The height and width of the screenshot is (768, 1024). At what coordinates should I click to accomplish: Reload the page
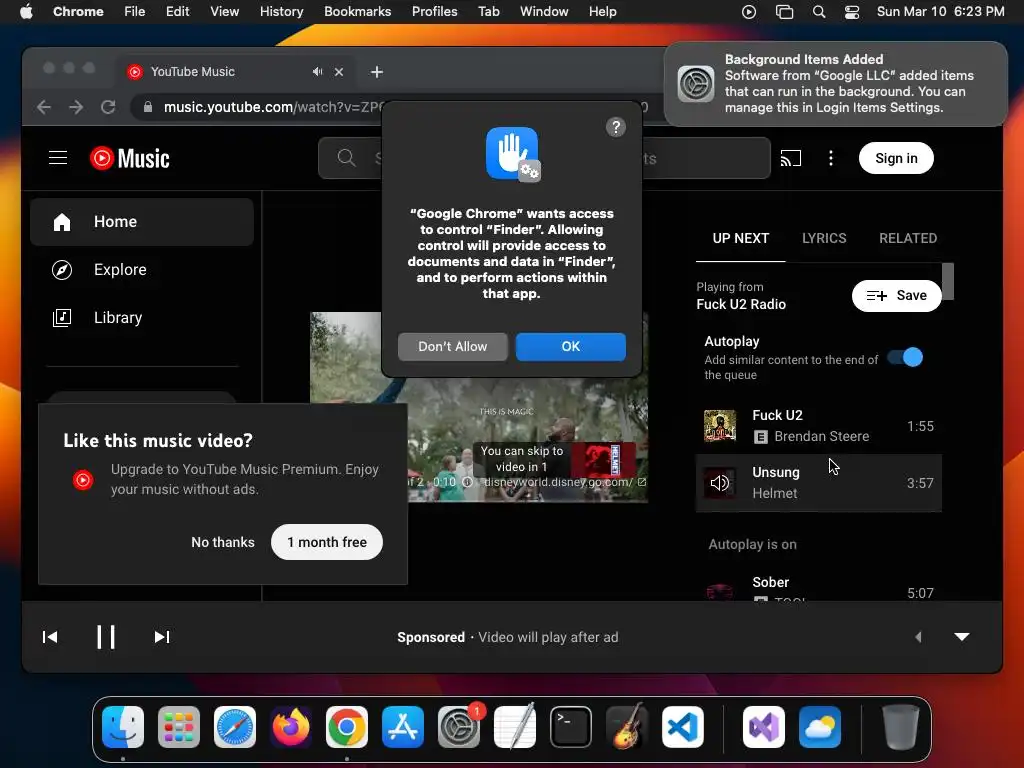[108, 106]
